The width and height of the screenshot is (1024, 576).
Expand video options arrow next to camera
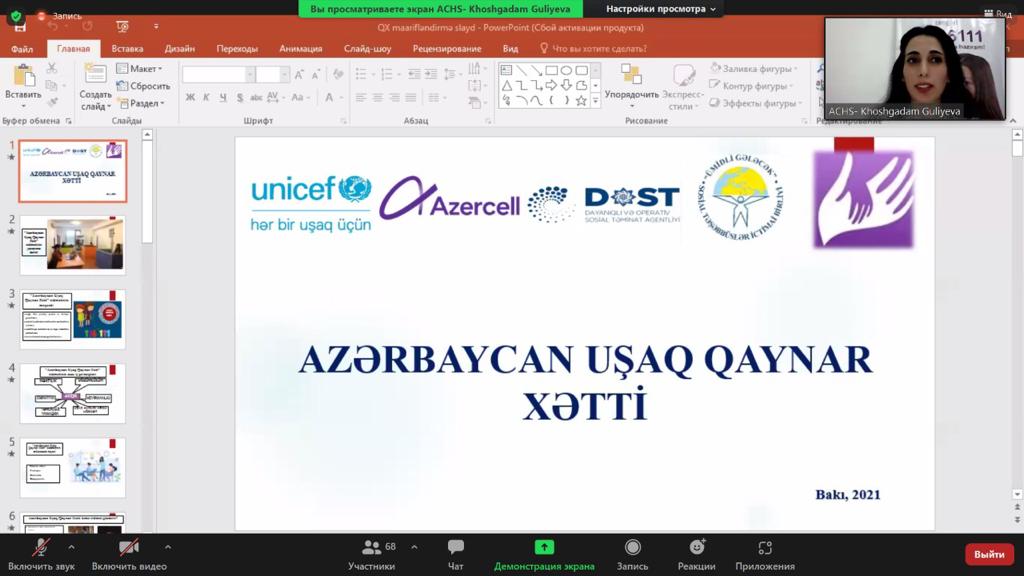click(168, 547)
